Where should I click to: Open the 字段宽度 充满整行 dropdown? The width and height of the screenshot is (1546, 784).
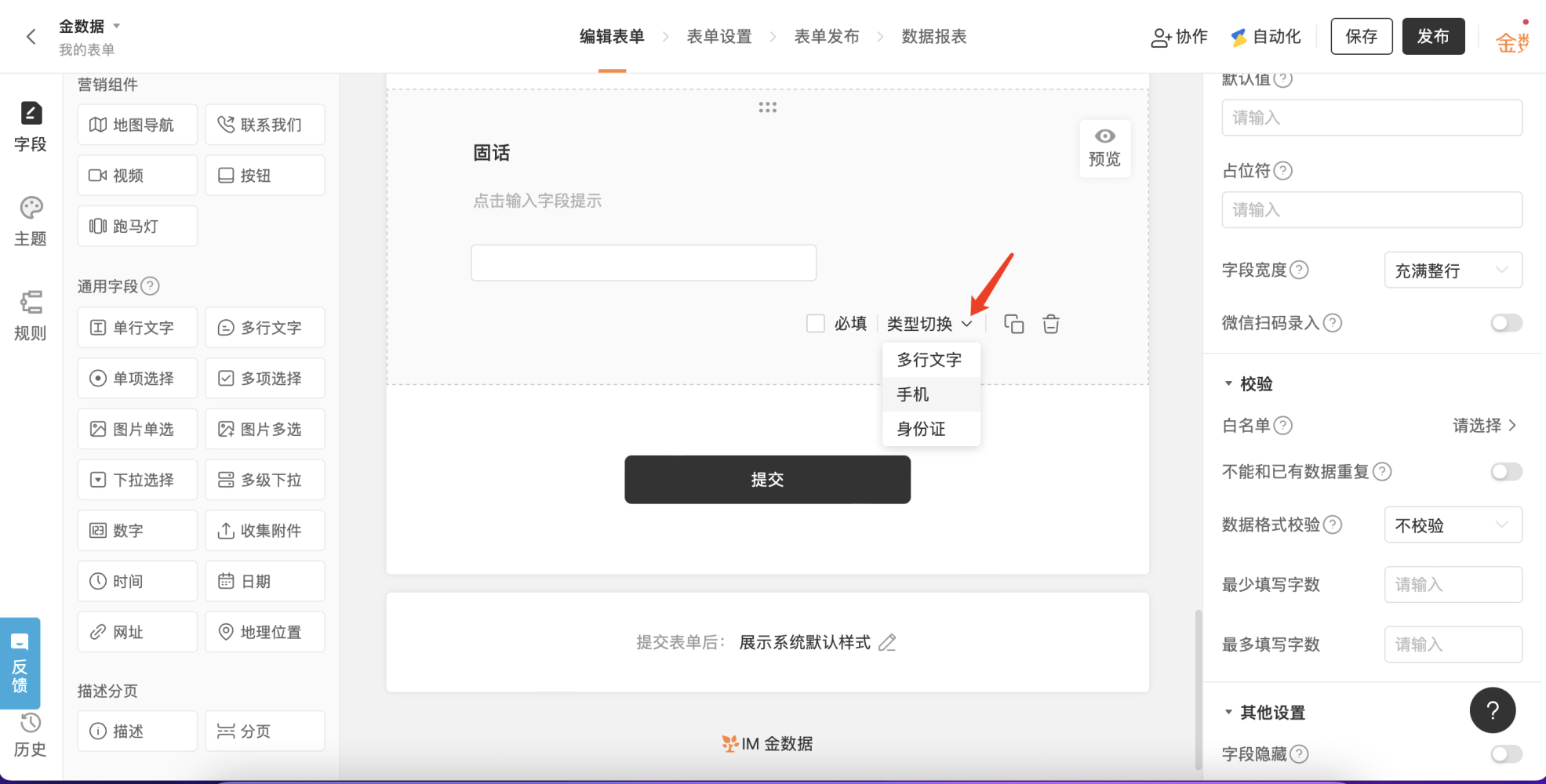point(1453,270)
